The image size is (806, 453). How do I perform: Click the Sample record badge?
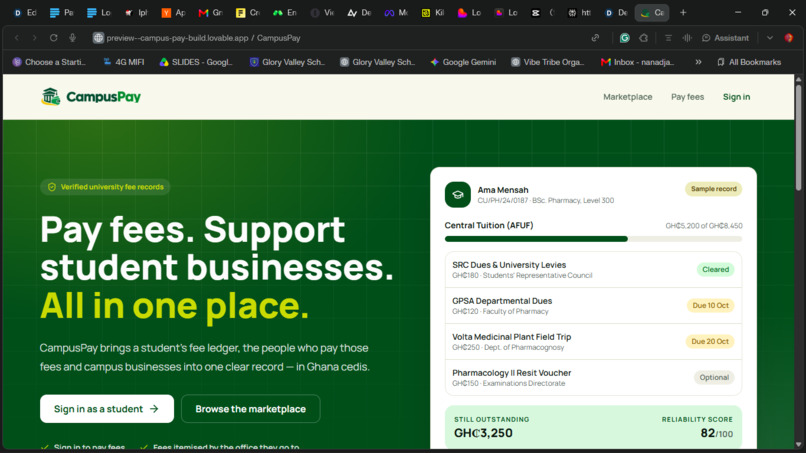pos(713,189)
